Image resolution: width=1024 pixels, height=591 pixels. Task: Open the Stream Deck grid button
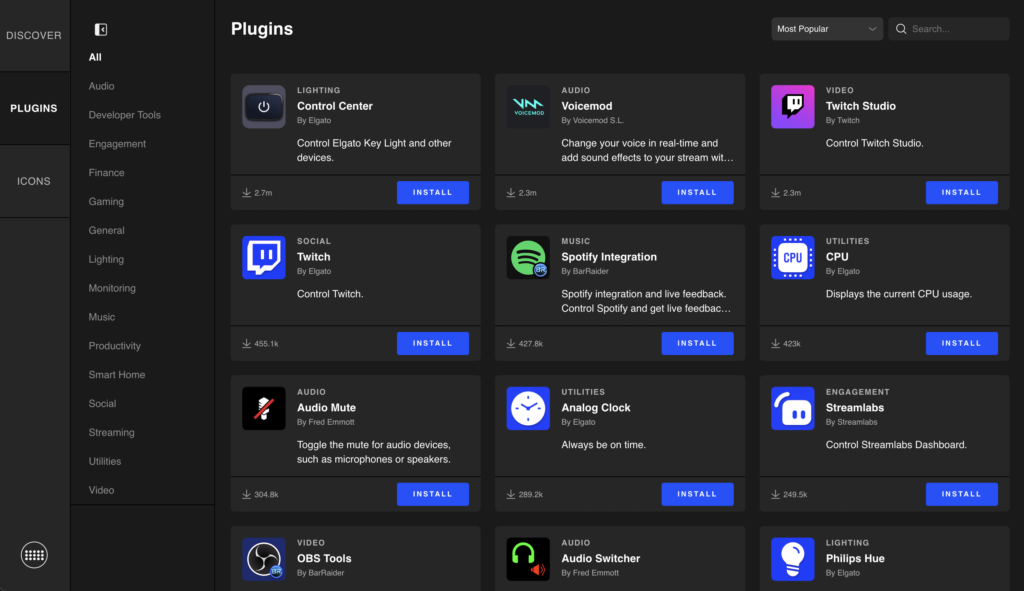tap(34, 554)
